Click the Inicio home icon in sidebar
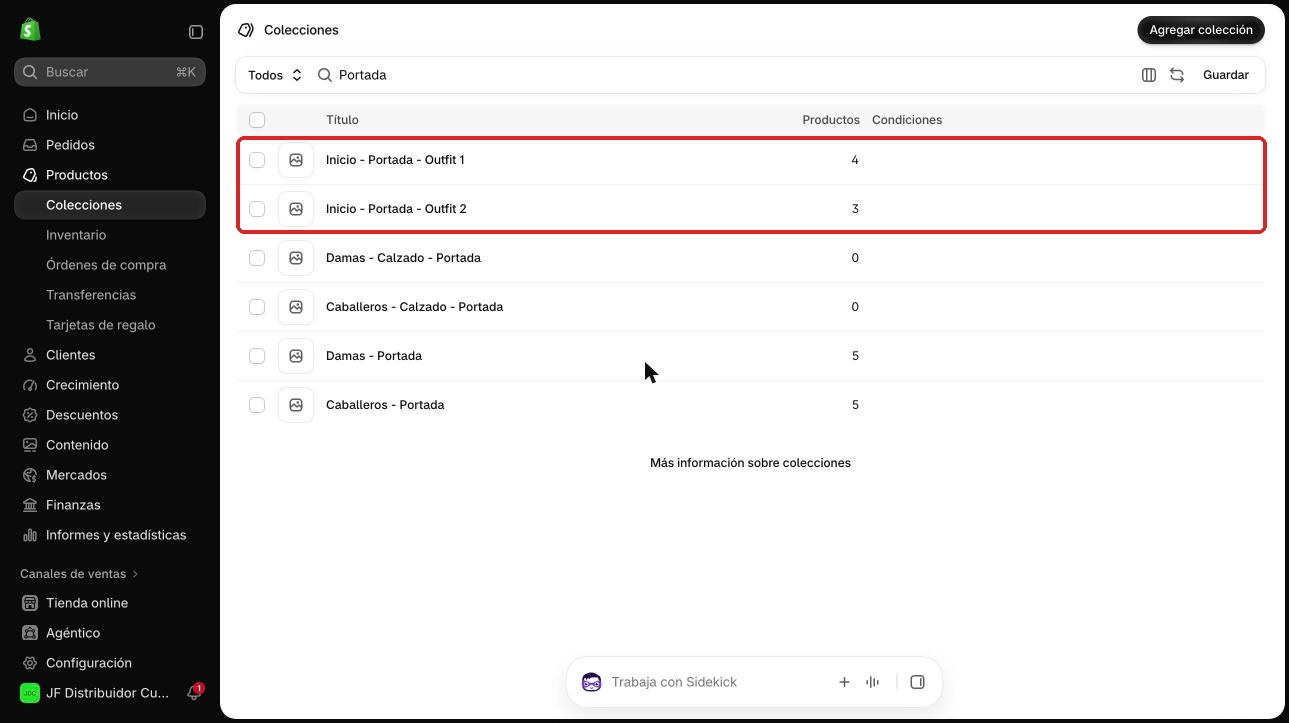1289x723 pixels. point(30,115)
